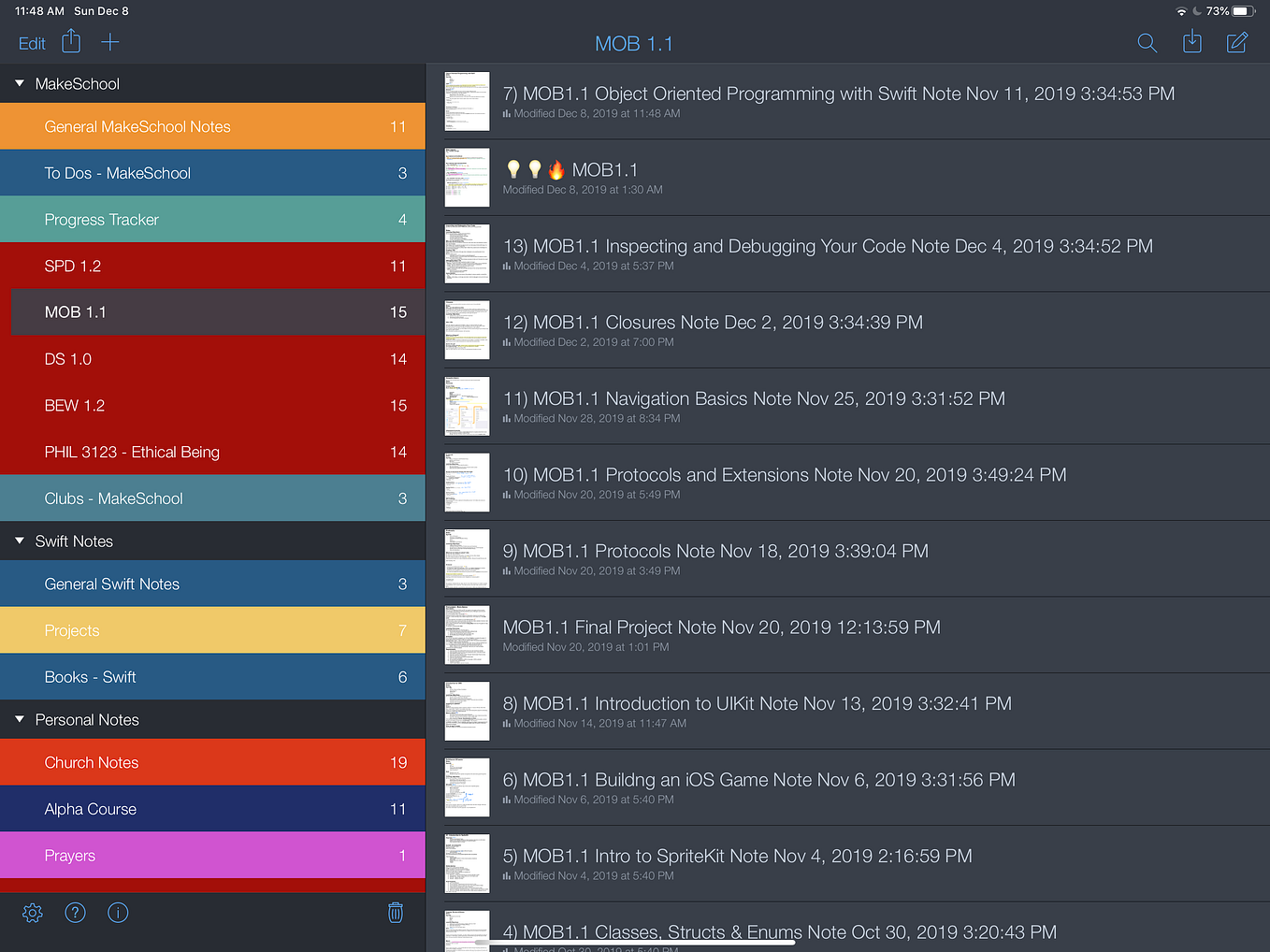Open search with the magnifying glass icon
The height and width of the screenshot is (952, 1270).
pyautogui.click(x=1147, y=43)
